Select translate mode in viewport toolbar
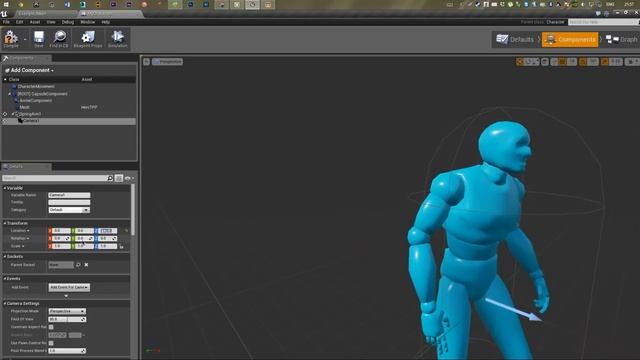Screen dimensions: 640x360 (x=520, y=62)
